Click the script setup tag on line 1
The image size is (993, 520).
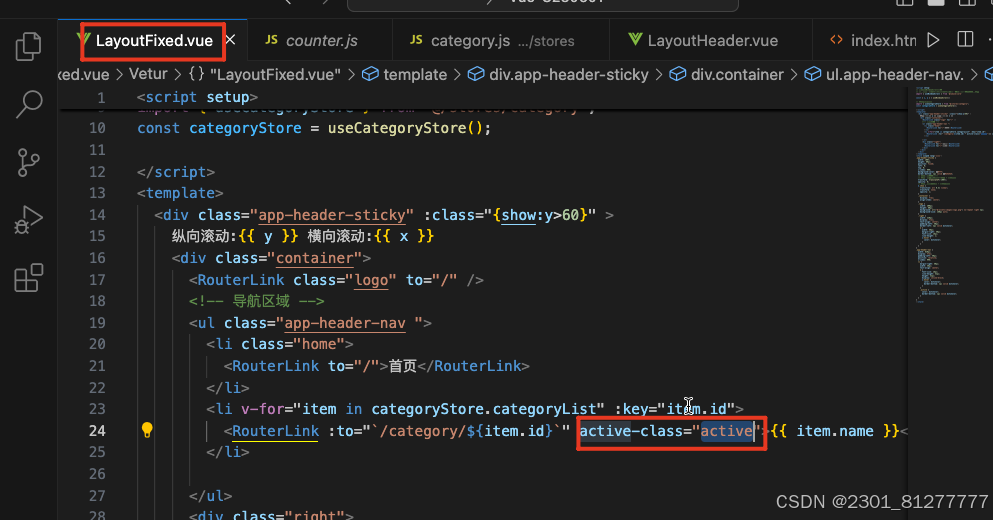pyautogui.click(x=197, y=97)
